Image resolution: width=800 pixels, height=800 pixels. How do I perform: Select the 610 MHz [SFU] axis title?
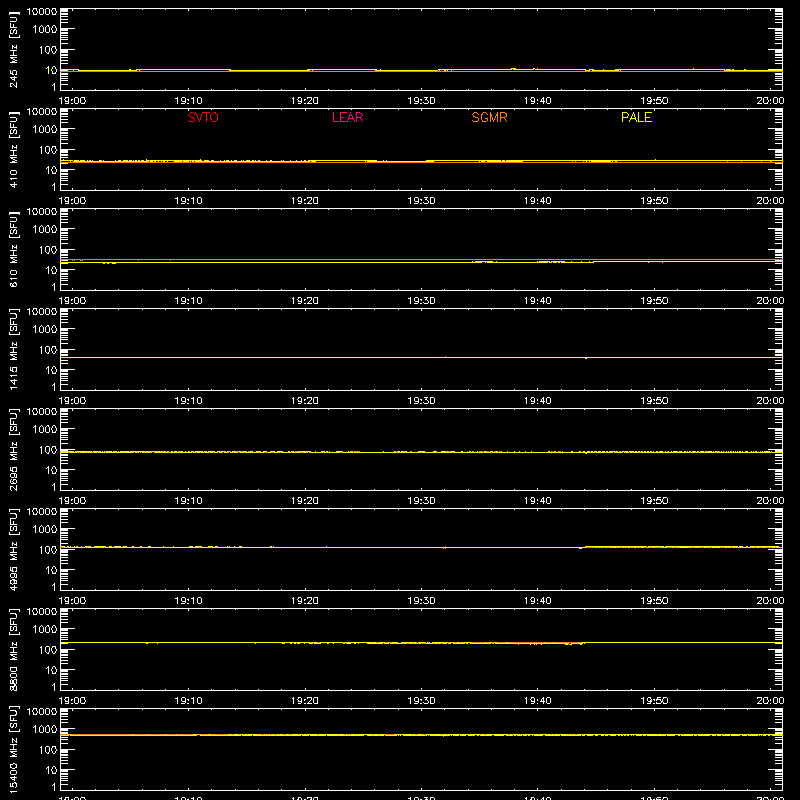pos(14,249)
